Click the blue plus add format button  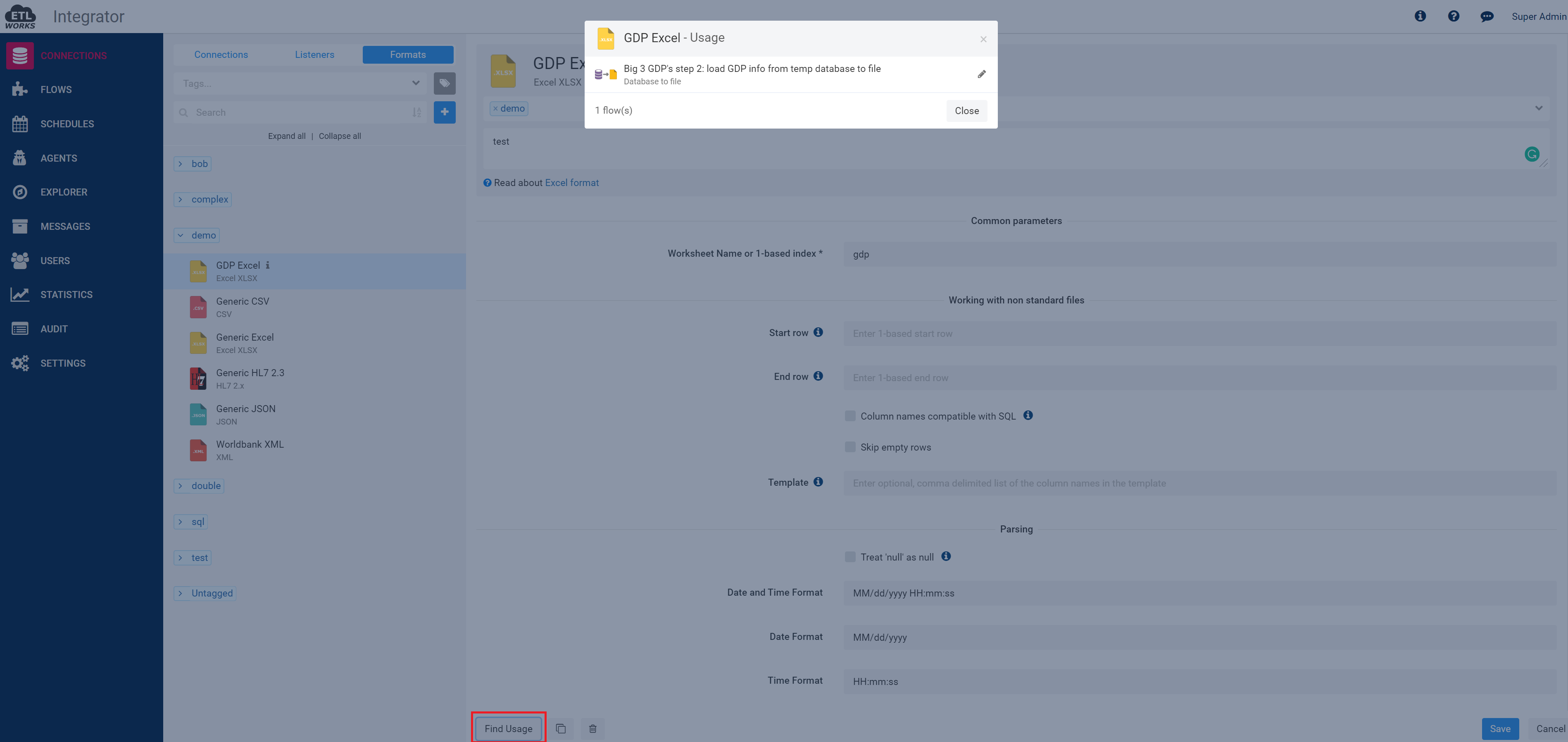pyautogui.click(x=444, y=112)
